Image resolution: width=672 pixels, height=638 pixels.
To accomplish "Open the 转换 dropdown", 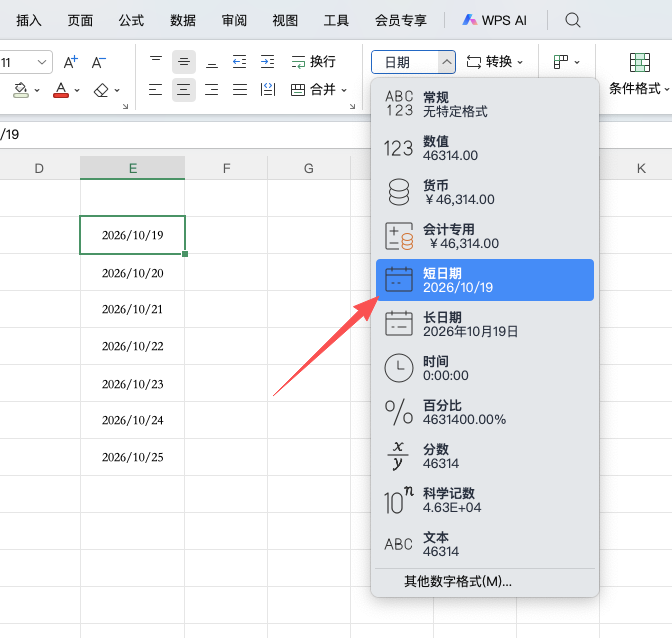I will (495, 62).
